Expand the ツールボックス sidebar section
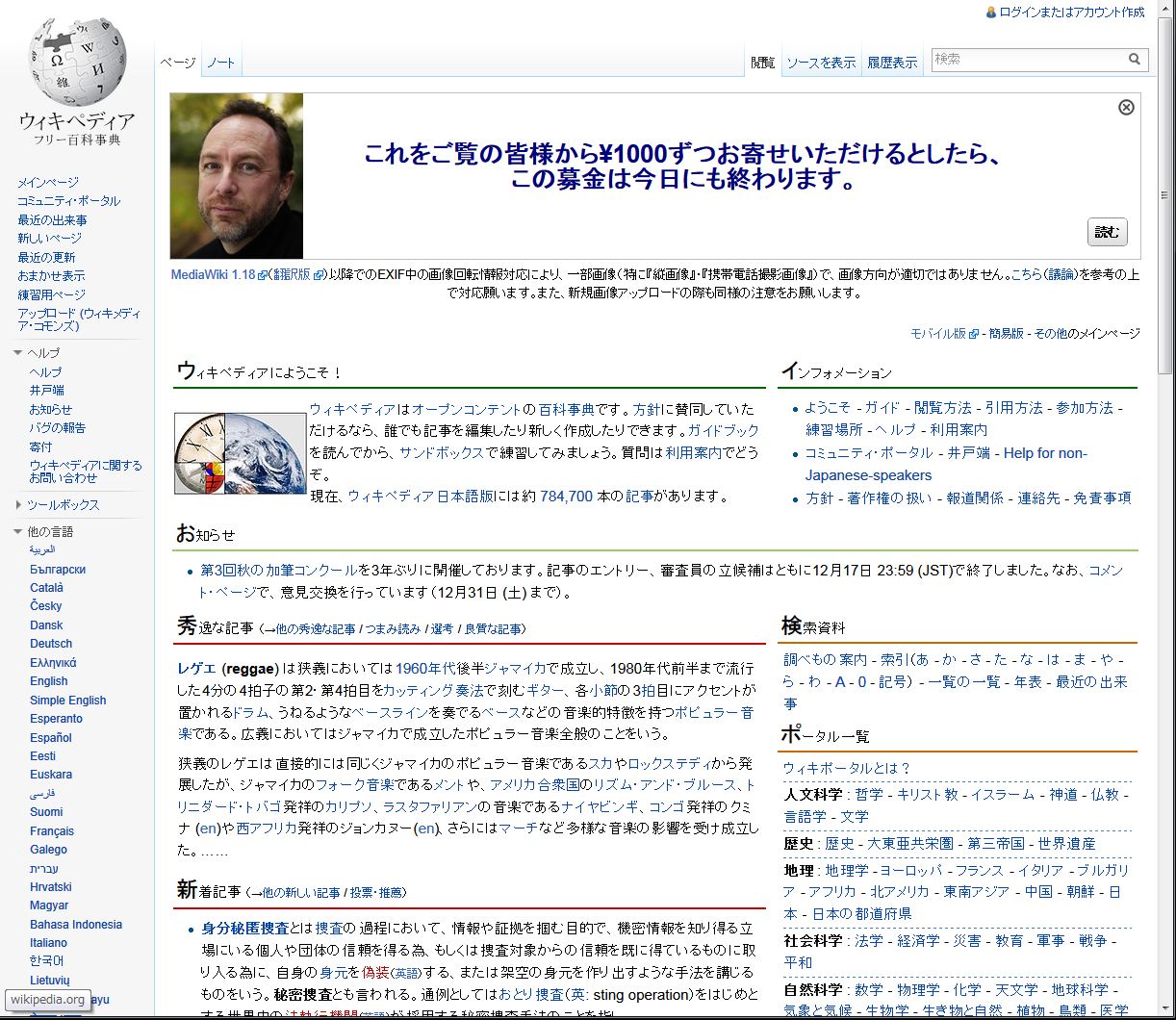1176x1020 pixels. pyautogui.click(x=18, y=505)
